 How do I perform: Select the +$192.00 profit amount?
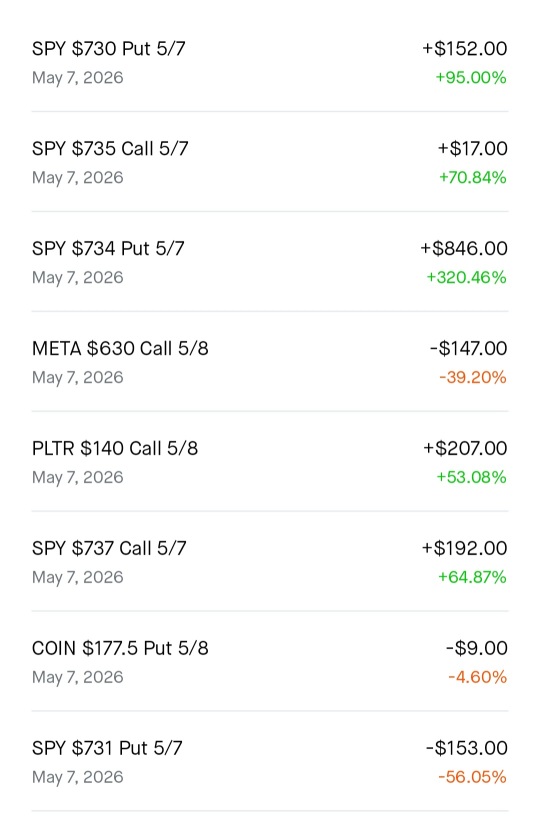[465, 548]
